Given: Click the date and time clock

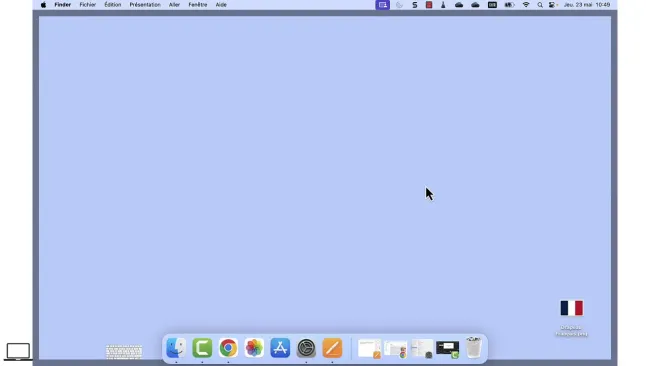Looking at the screenshot, I should point(587,5).
